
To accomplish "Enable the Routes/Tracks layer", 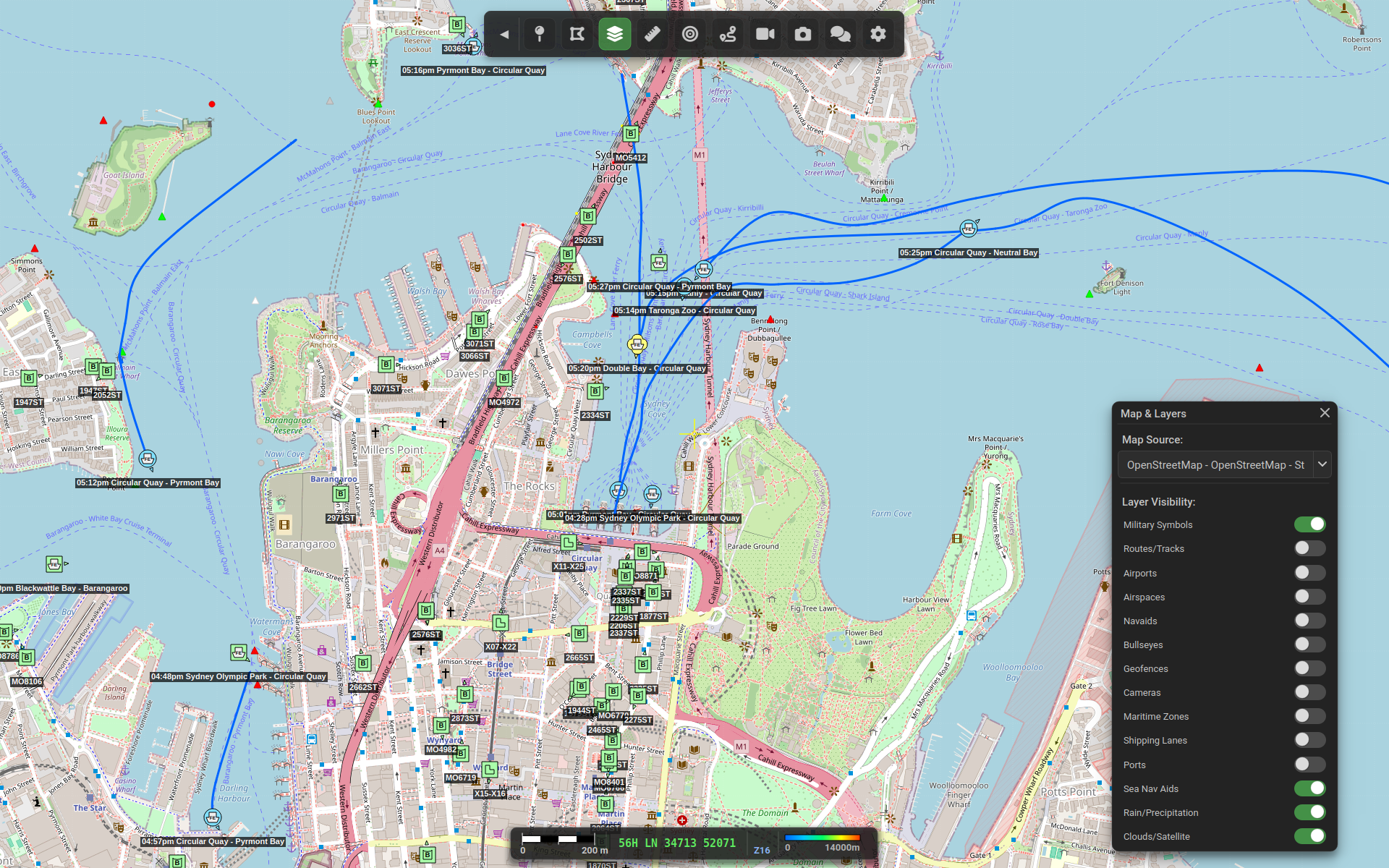I will point(1309,548).
